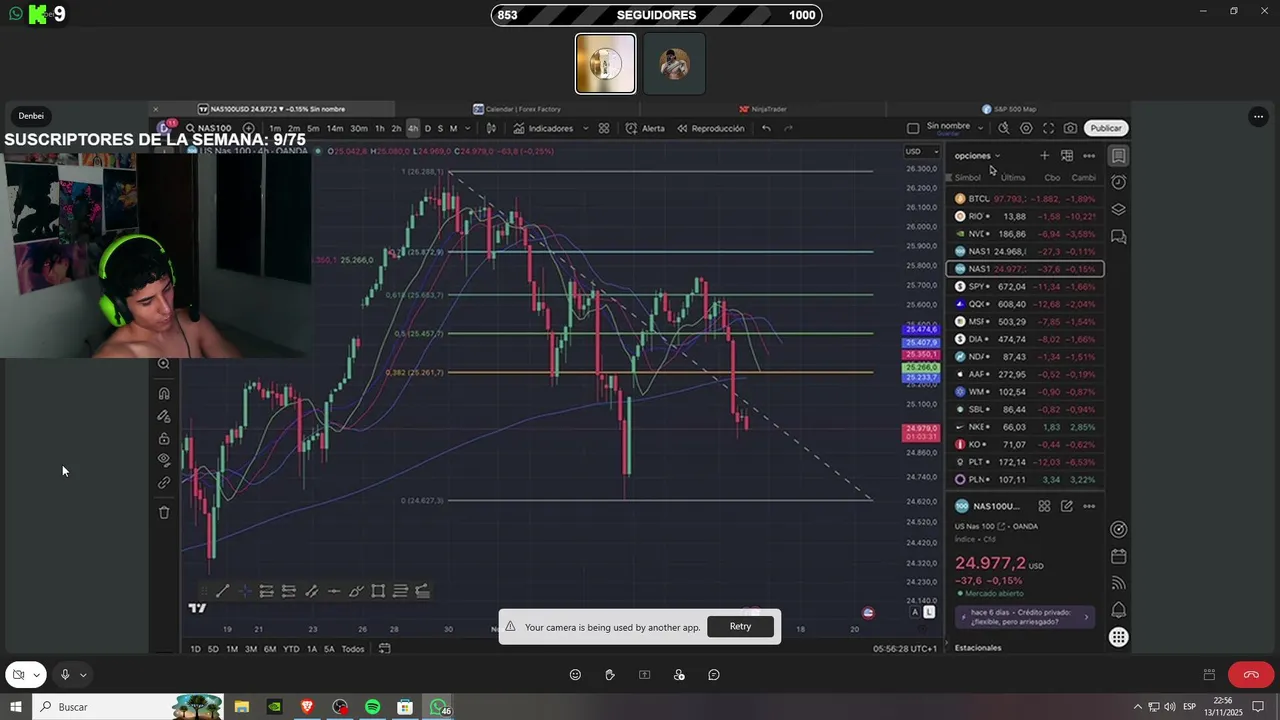Open chart settings gear icon
The height and width of the screenshot is (720, 1280).
[1026, 128]
